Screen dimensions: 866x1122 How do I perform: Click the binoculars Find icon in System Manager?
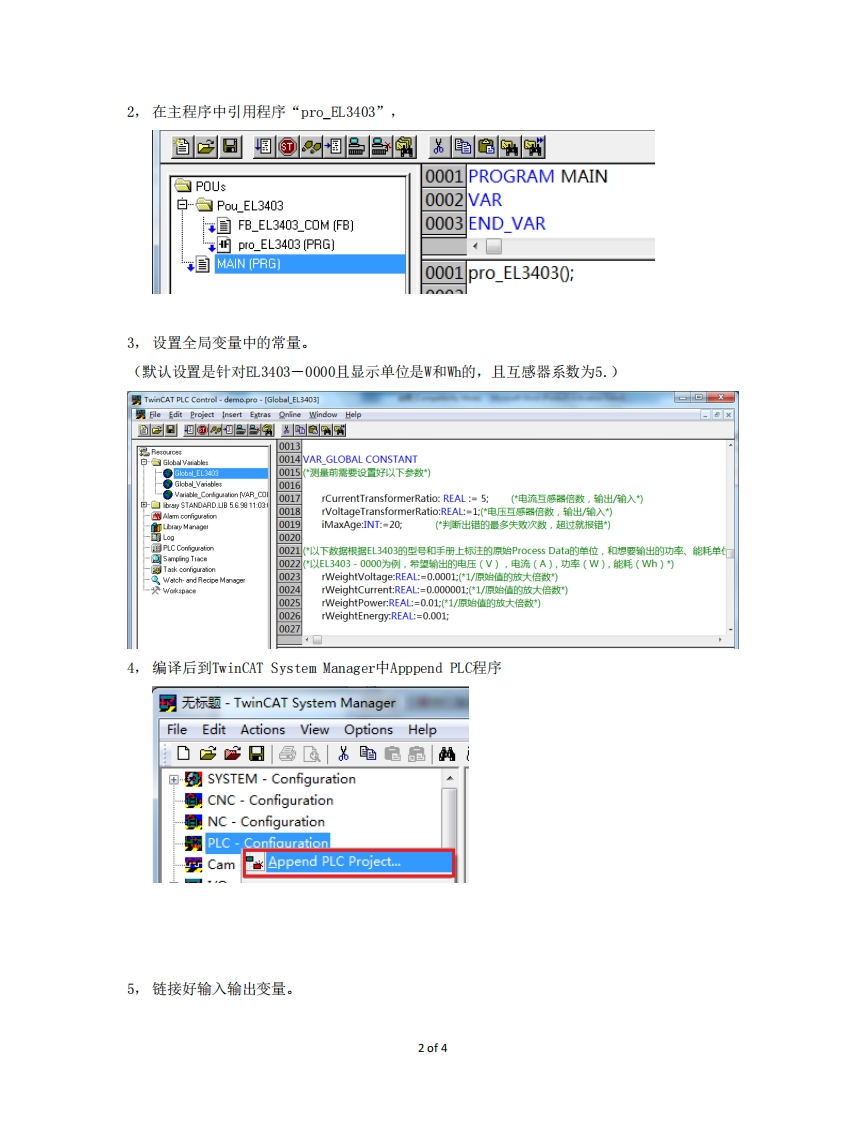(447, 754)
